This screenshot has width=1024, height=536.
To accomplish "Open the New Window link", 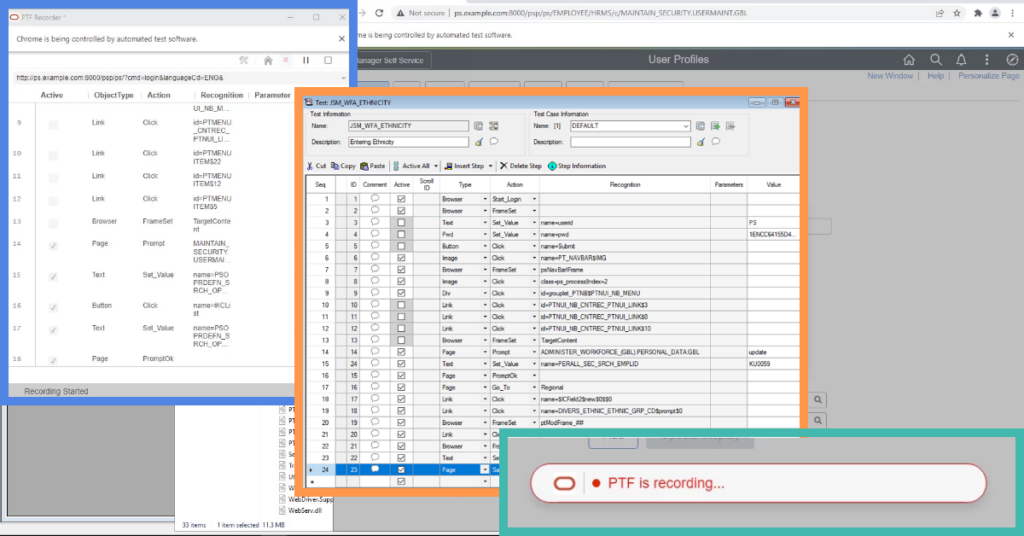I will (x=889, y=76).
